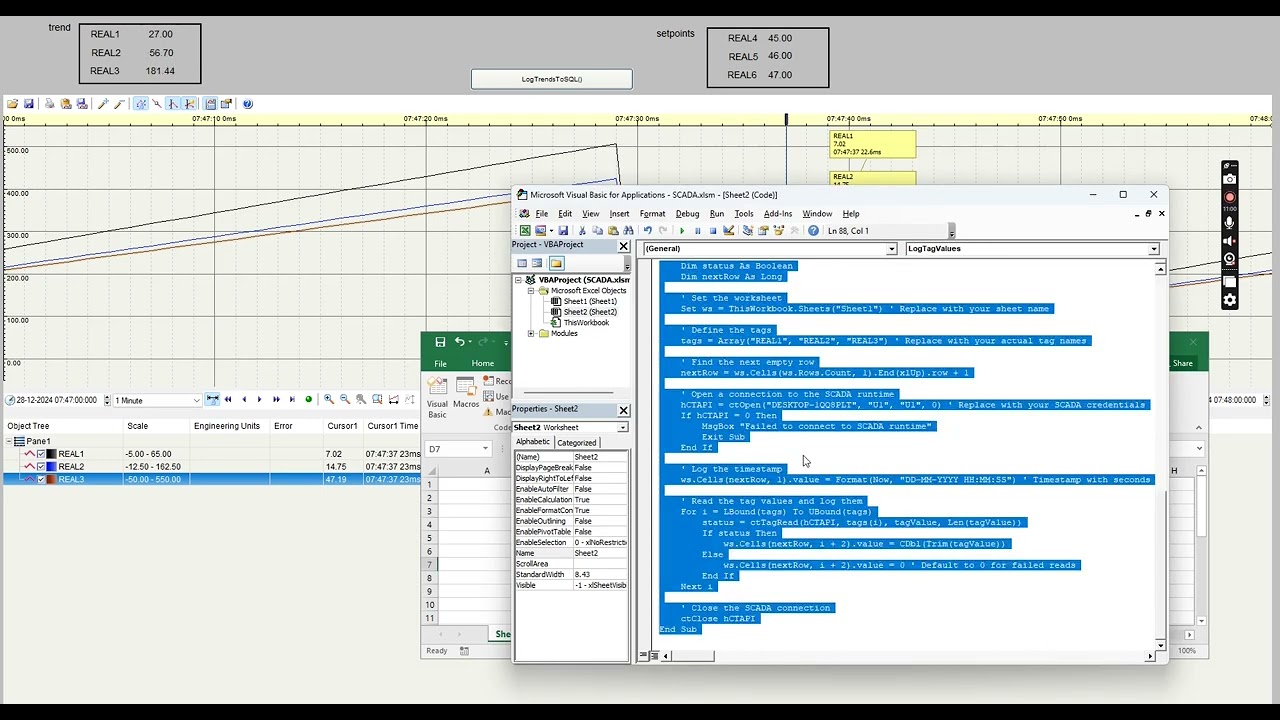Viewport: 1280px width, 720px height.
Task: Click the Home tab in Excel ribbon
Action: coord(483,363)
